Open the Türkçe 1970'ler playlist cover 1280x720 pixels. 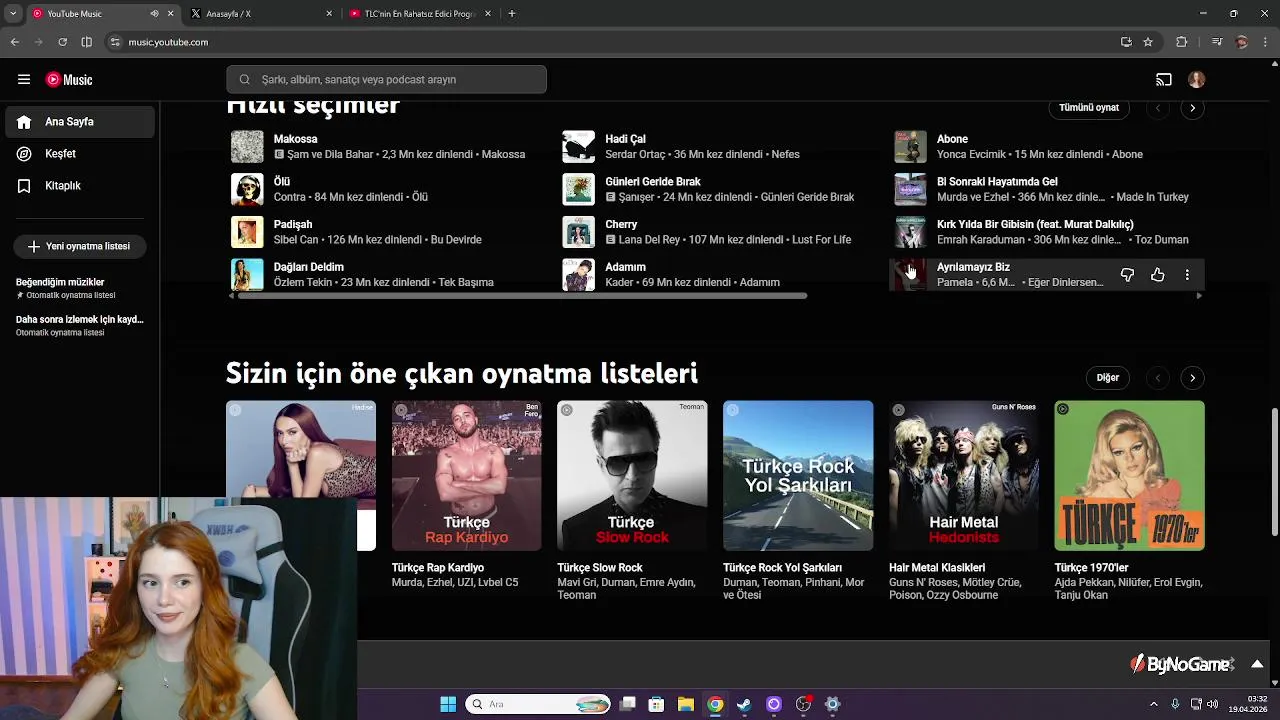pyautogui.click(x=1130, y=476)
